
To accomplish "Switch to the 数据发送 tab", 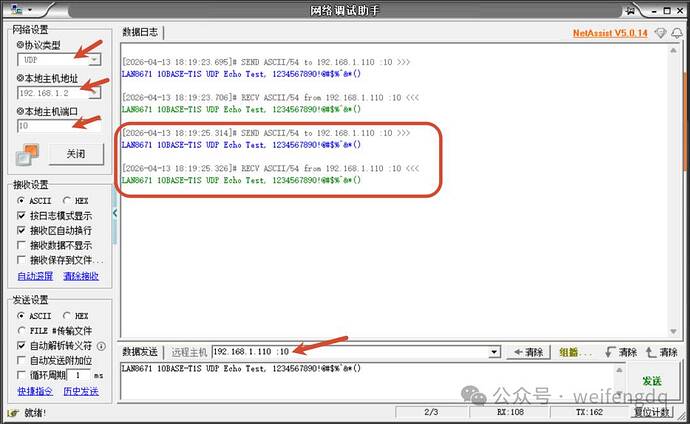I will point(140,352).
